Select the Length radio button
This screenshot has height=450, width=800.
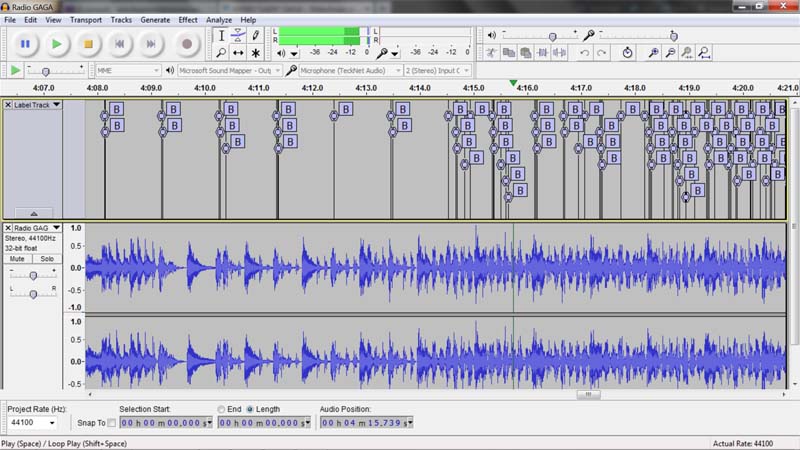point(250,409)
